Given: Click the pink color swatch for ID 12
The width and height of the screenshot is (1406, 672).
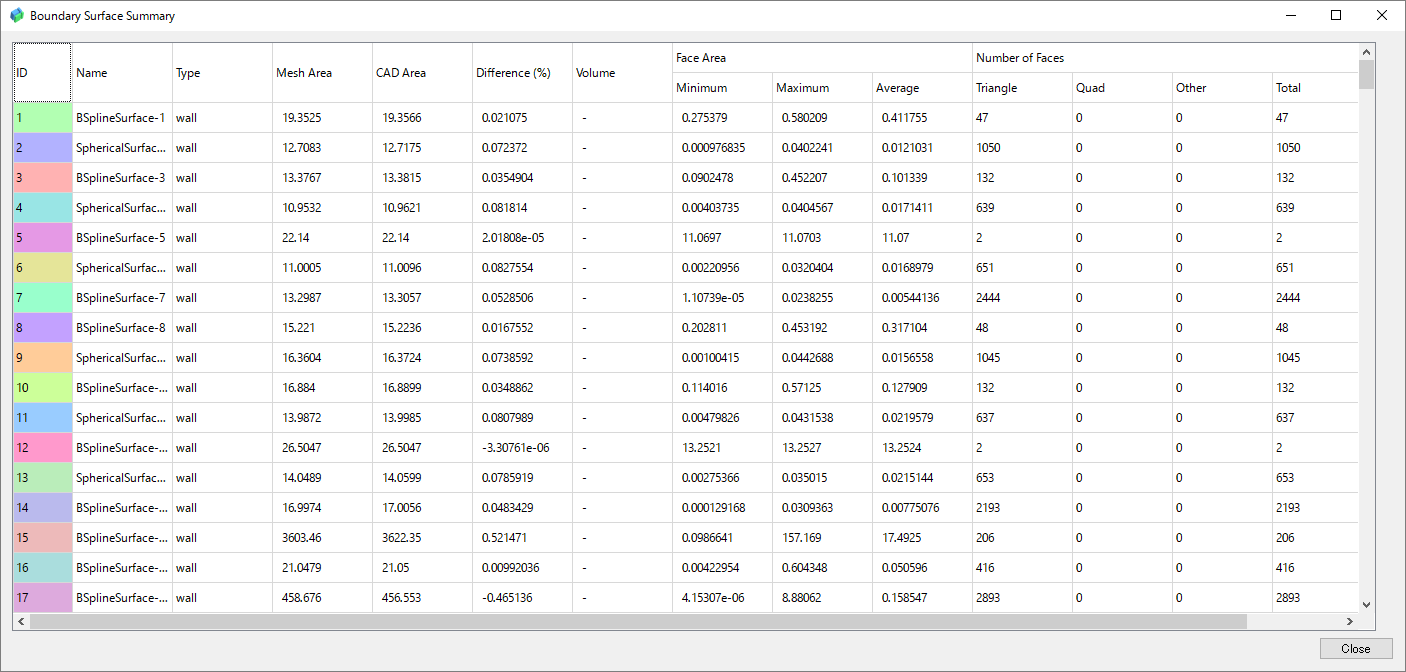Looking at the screenshot, I should 43,448.
